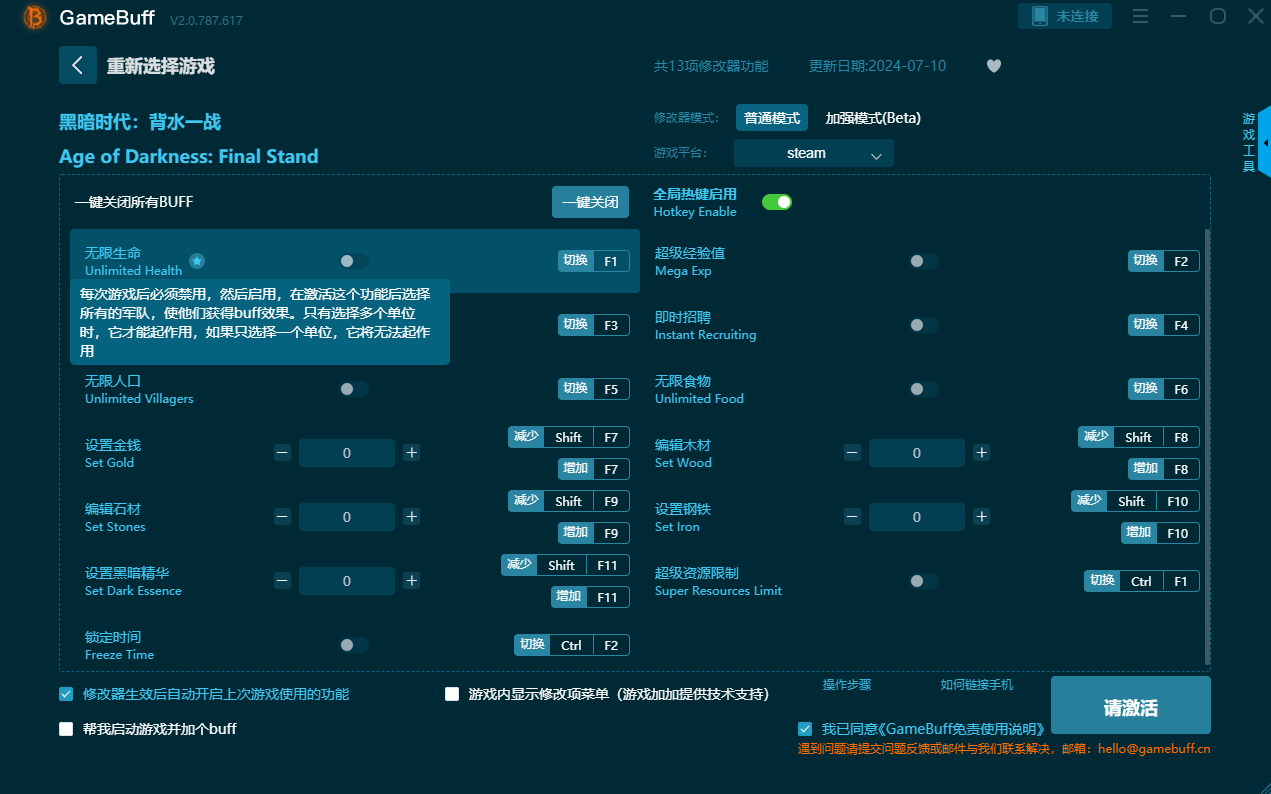Click Set Iron value input field
This screenshot has height=794, width=1271.
tap(917, 517)
